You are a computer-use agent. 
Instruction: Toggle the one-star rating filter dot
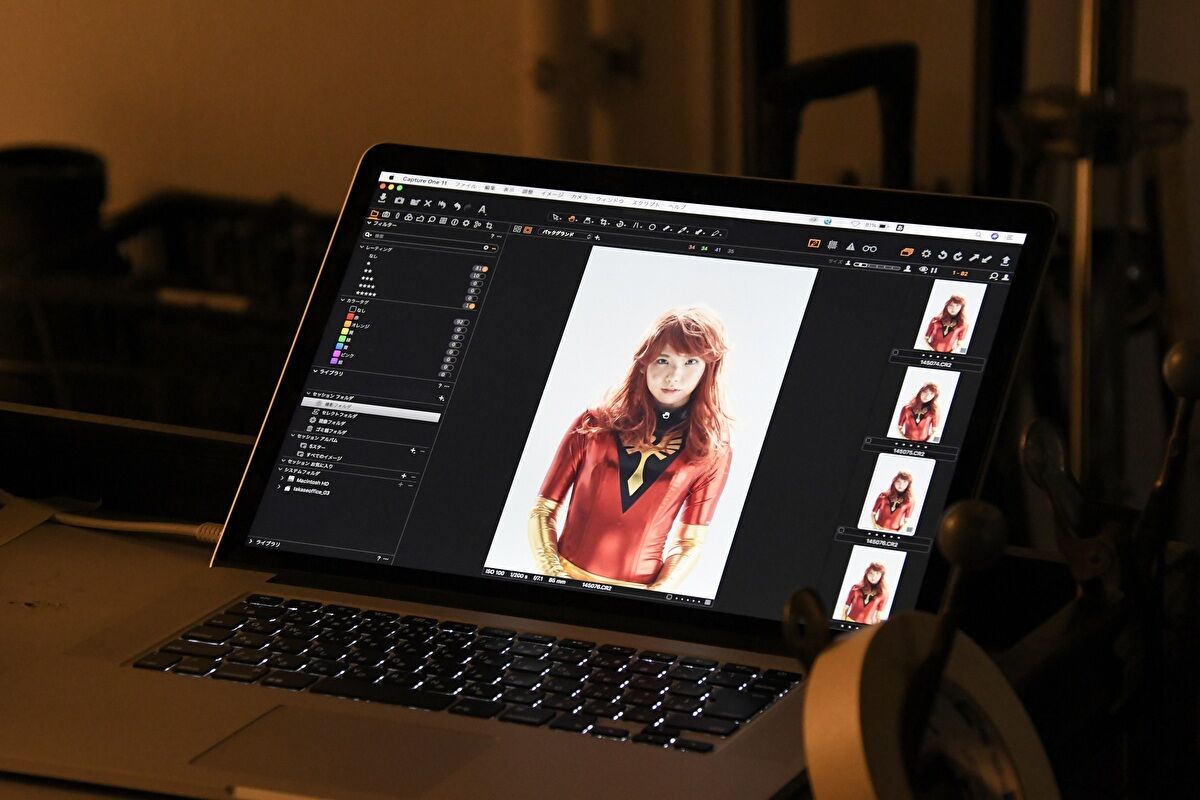[x=483, y=276]
